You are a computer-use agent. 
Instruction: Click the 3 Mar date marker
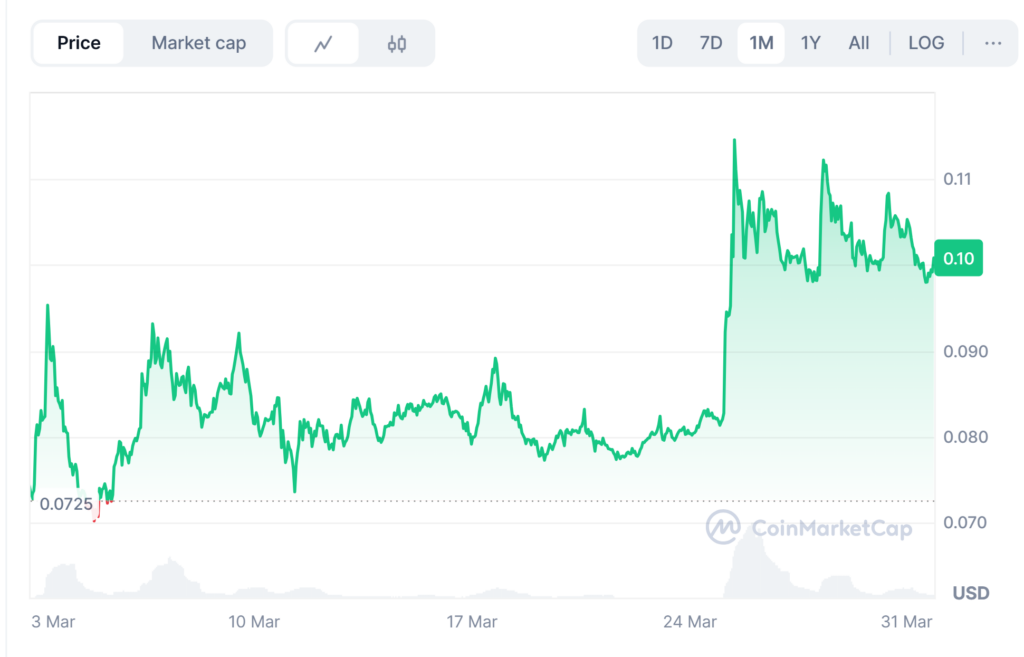click(53, 622)
